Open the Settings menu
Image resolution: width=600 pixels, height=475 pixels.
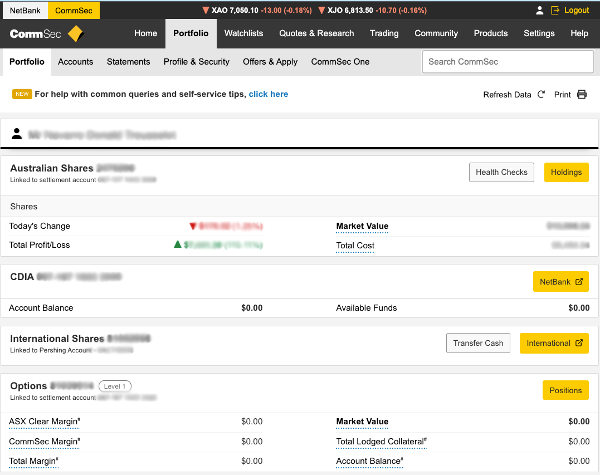(539, 33)
